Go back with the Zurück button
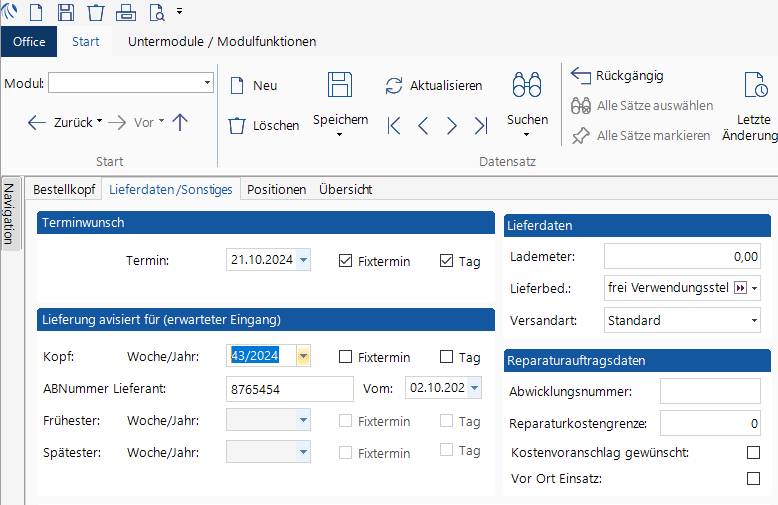778x505 pixels. [65, 122]
